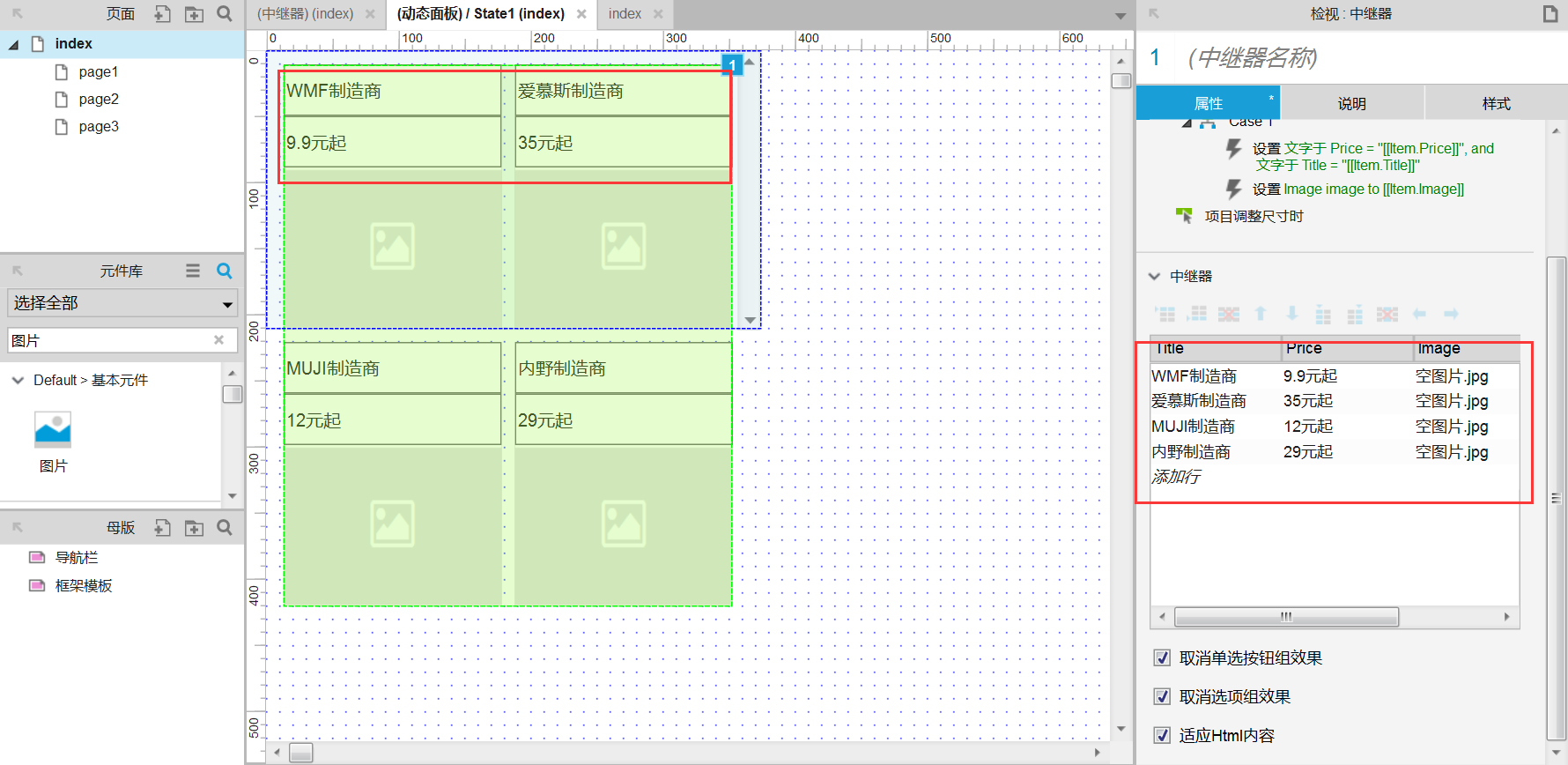Open widget library options menu icon
The image size is (1568, 765).
click(x=193, y=271)
